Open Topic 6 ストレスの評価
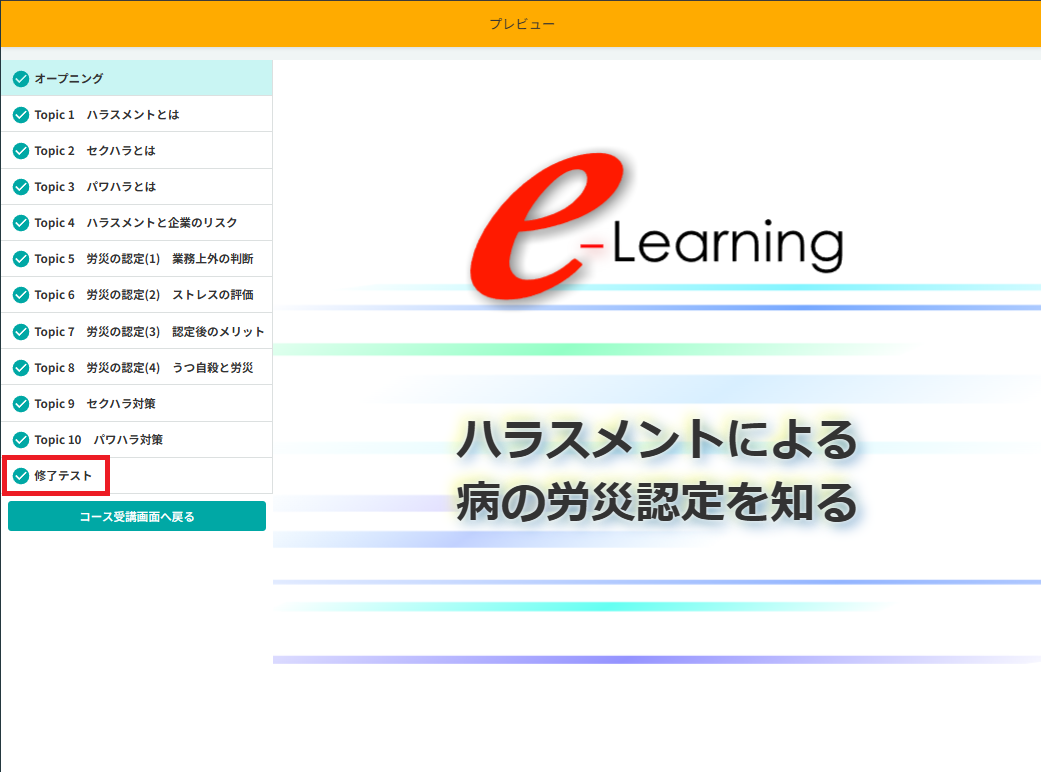Viewport: 1041px width, 772px height. 137,295
